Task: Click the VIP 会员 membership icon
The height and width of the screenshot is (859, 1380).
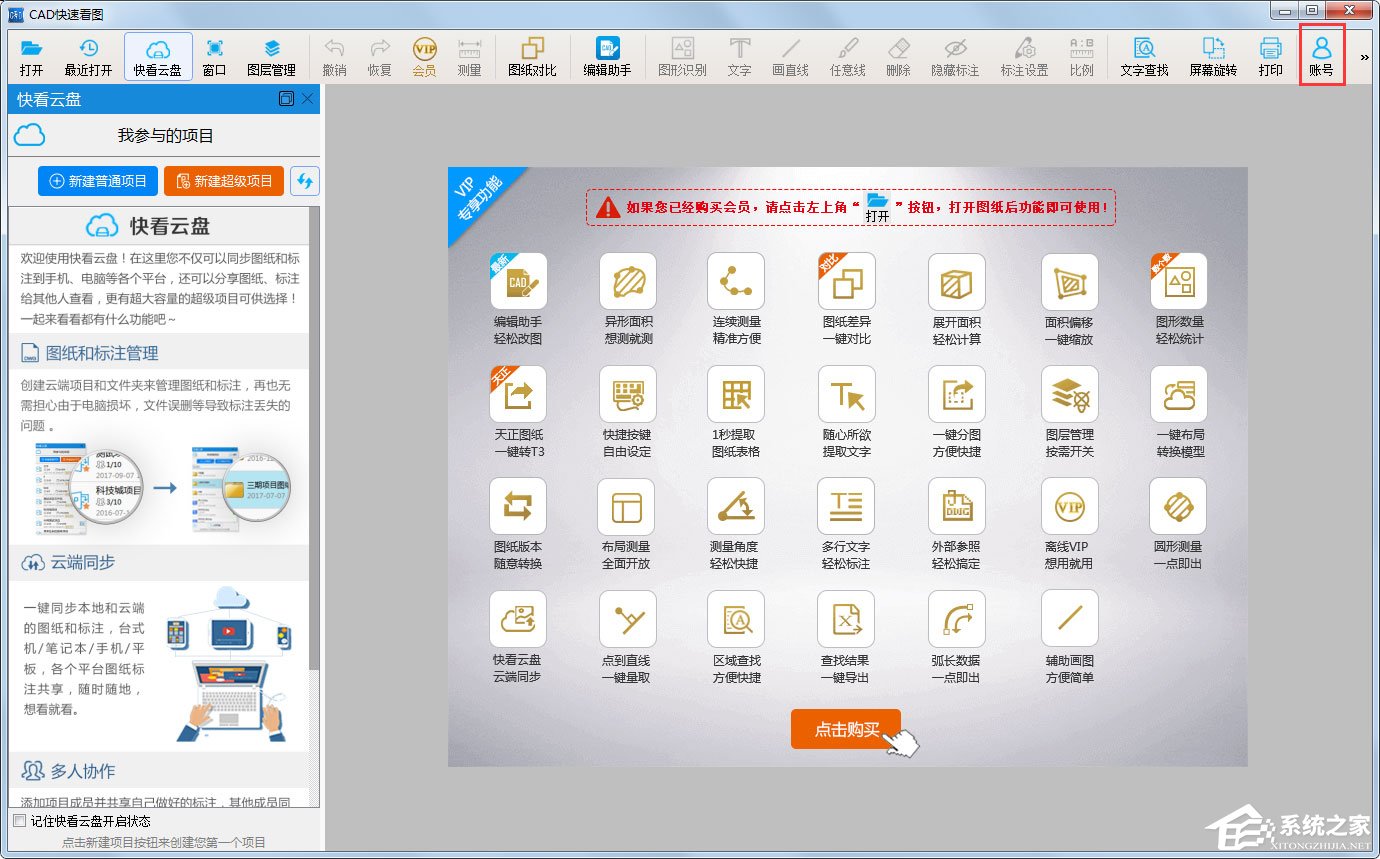Action: pos(421,55)
